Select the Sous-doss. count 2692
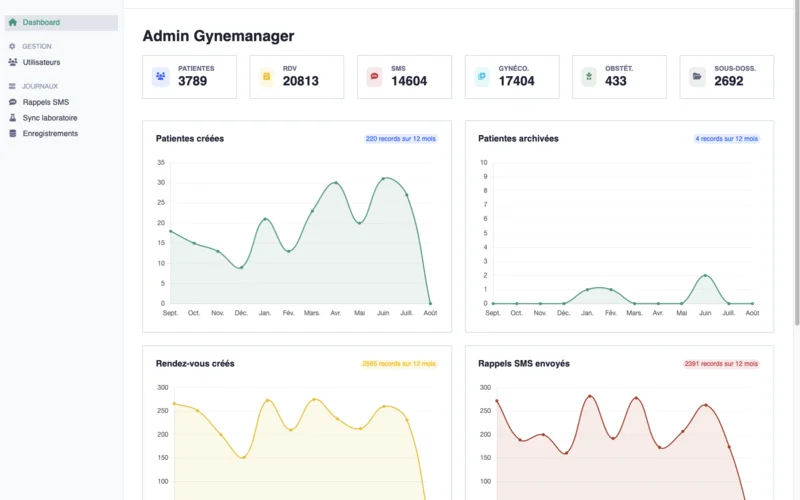800x500 pixels. pos(729,81)
